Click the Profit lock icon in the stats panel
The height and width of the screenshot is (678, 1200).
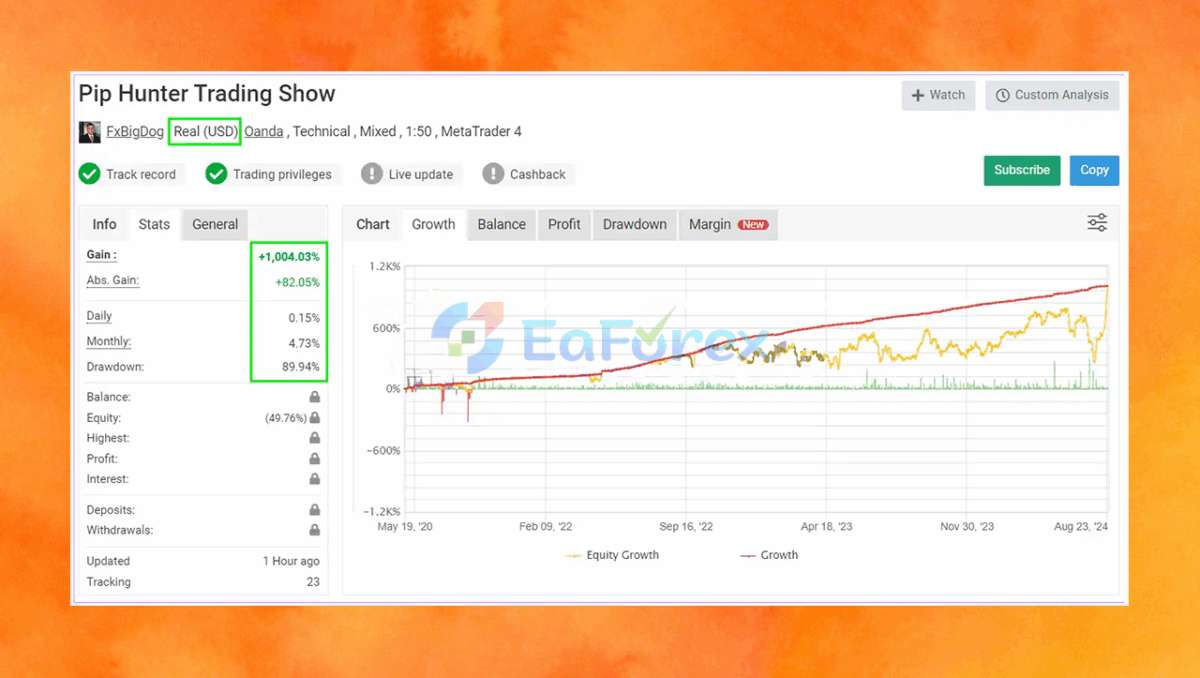point(315,459)
